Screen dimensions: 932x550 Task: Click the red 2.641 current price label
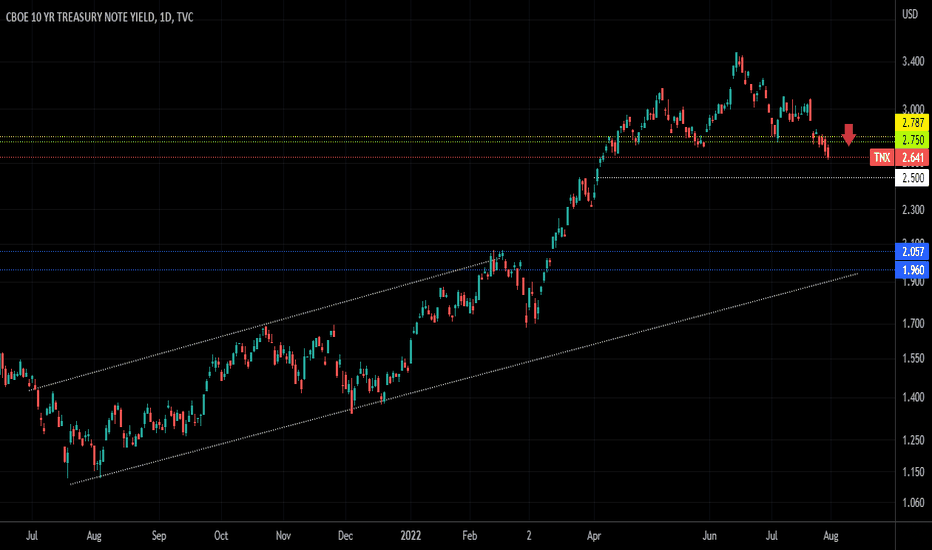tap(912, 158)
